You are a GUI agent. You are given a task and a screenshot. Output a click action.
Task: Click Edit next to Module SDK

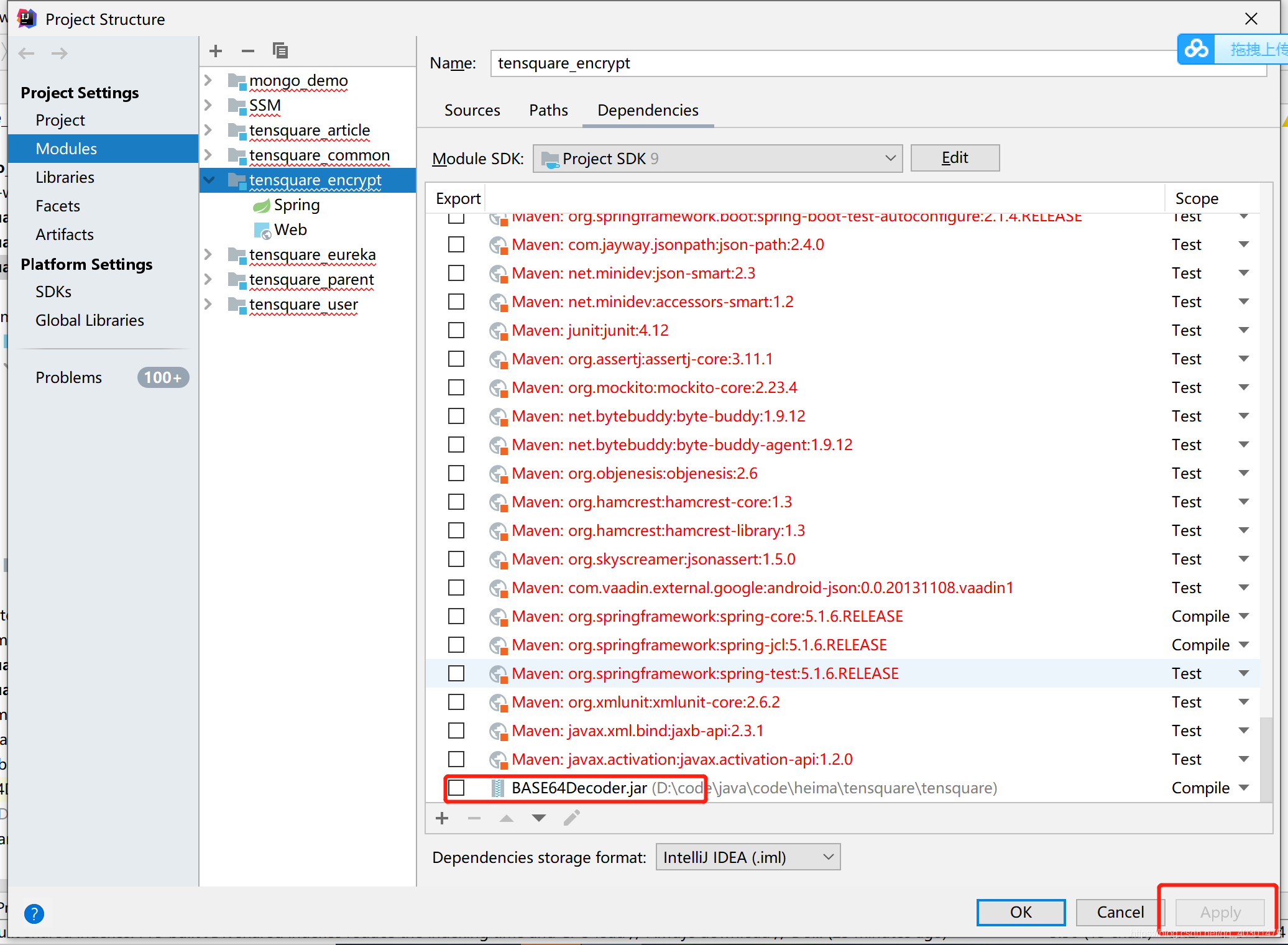point(955,158)
